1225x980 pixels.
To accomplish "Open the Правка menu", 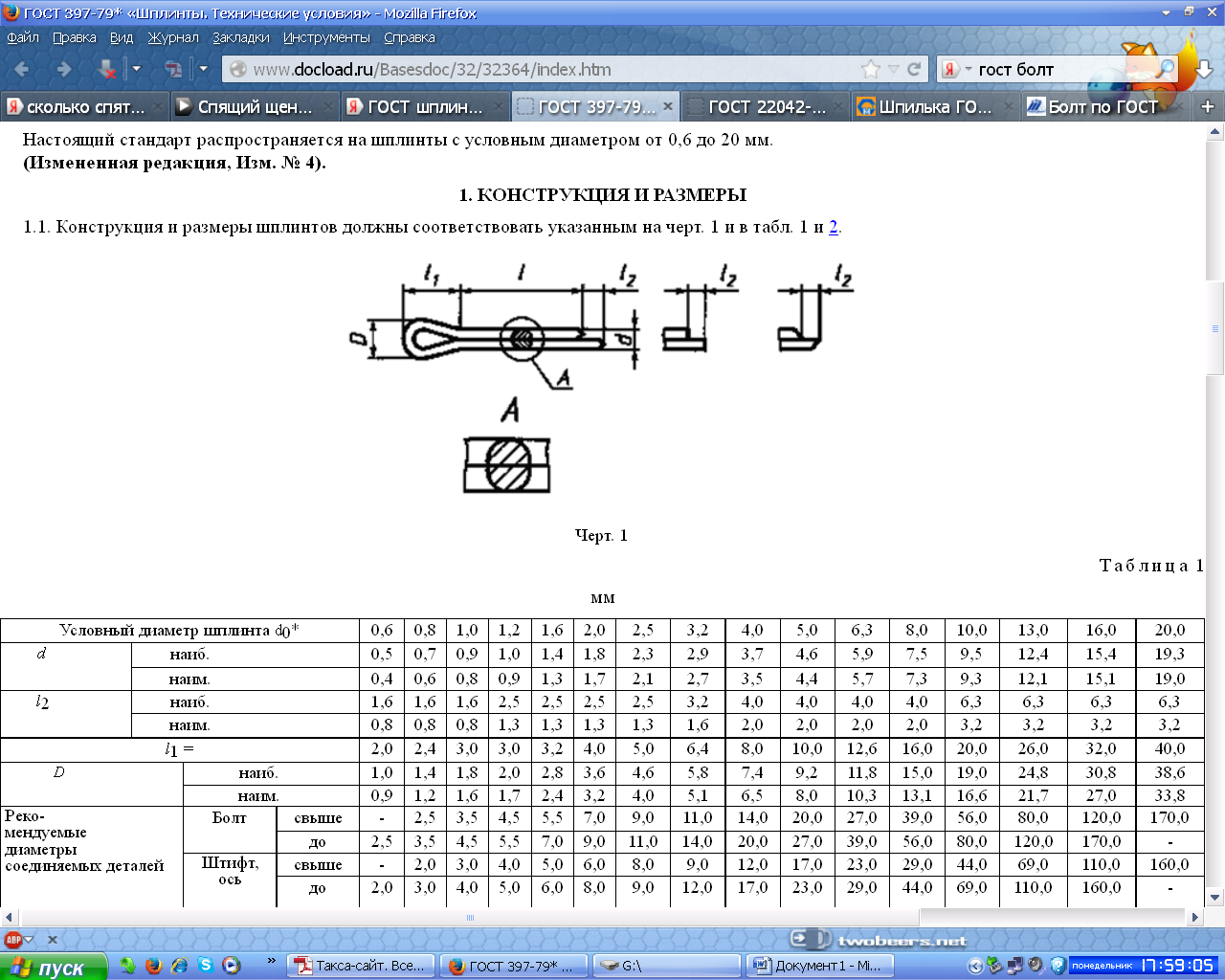I will 75,37.
